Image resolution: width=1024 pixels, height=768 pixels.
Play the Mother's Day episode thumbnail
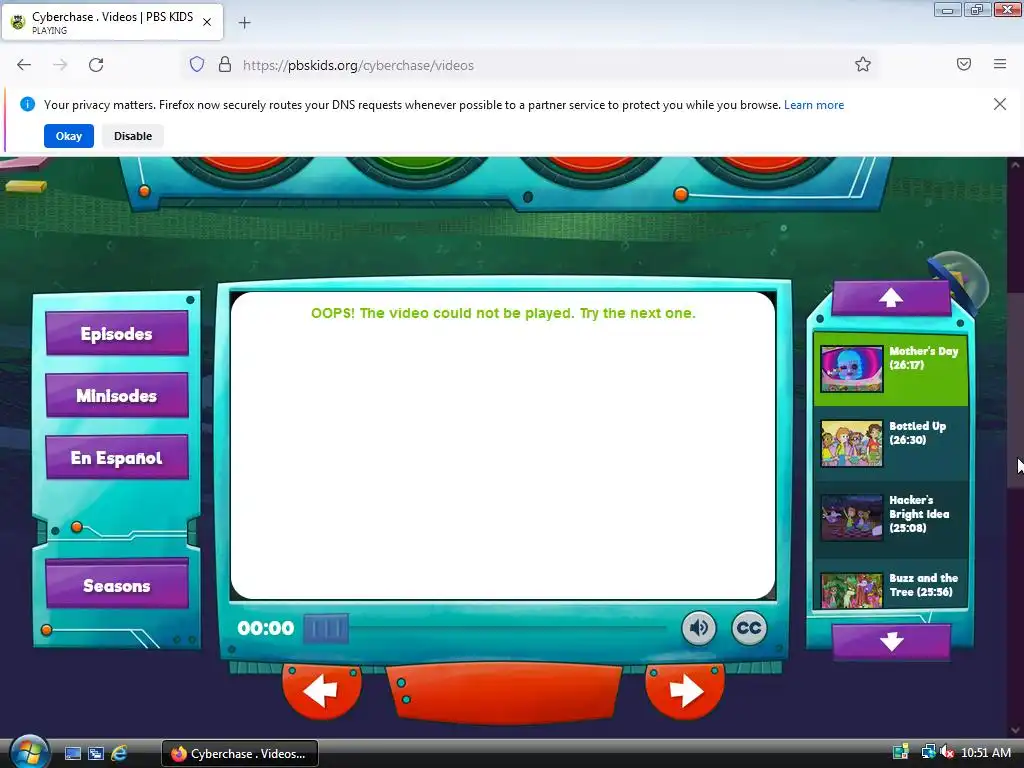tap(852, 369)
